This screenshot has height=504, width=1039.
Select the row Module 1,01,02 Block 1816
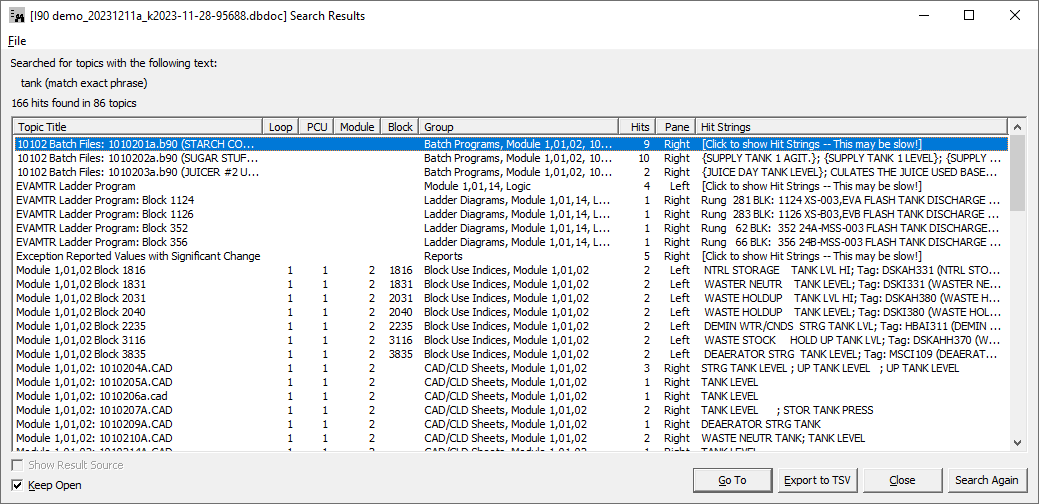coord(511,270)
